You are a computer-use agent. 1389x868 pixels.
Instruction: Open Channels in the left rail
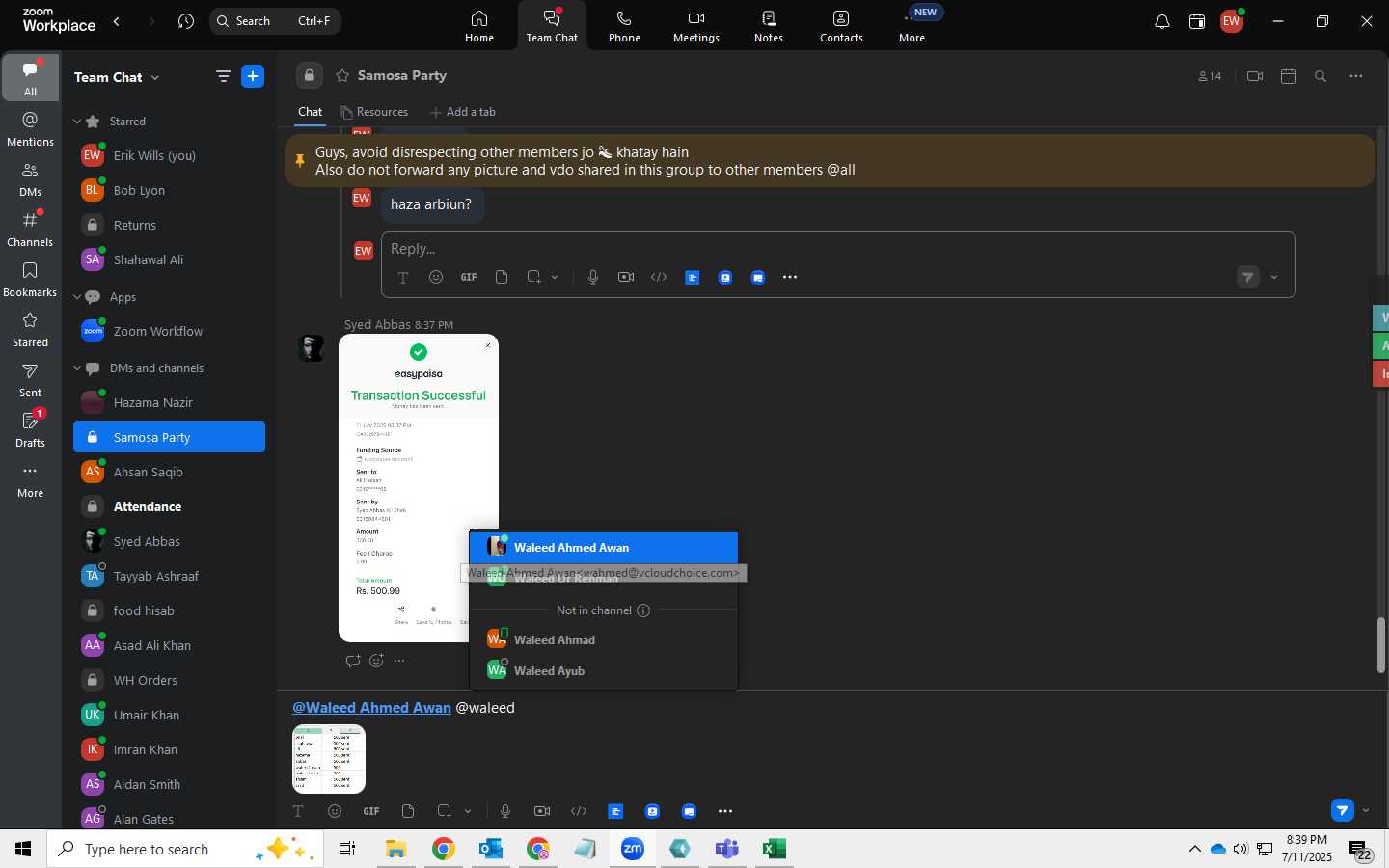coord(30,229)
